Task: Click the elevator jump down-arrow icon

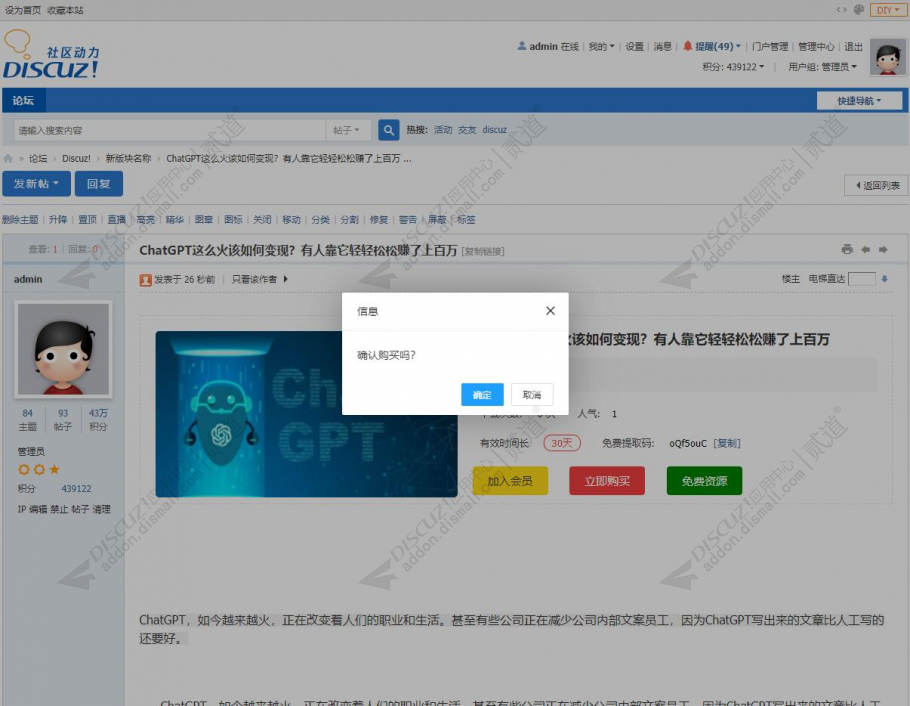Action: pyautogui.click(x=884, y=279)
